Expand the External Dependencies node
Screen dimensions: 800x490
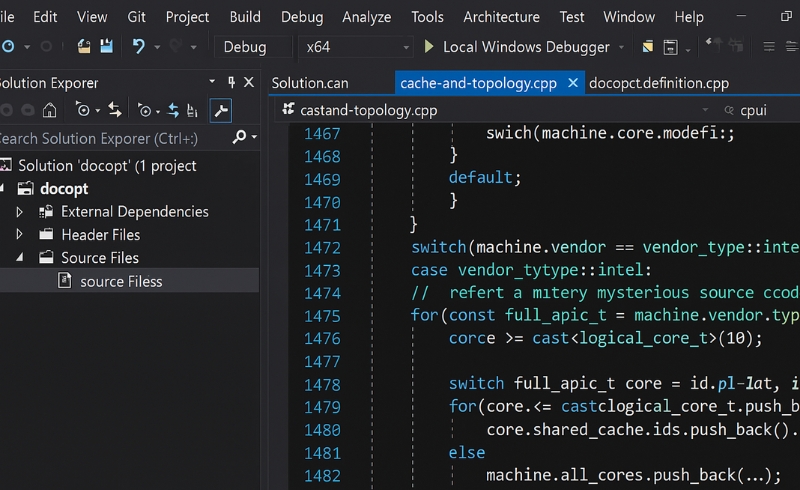pyautogui.click(x=19, y=211)
